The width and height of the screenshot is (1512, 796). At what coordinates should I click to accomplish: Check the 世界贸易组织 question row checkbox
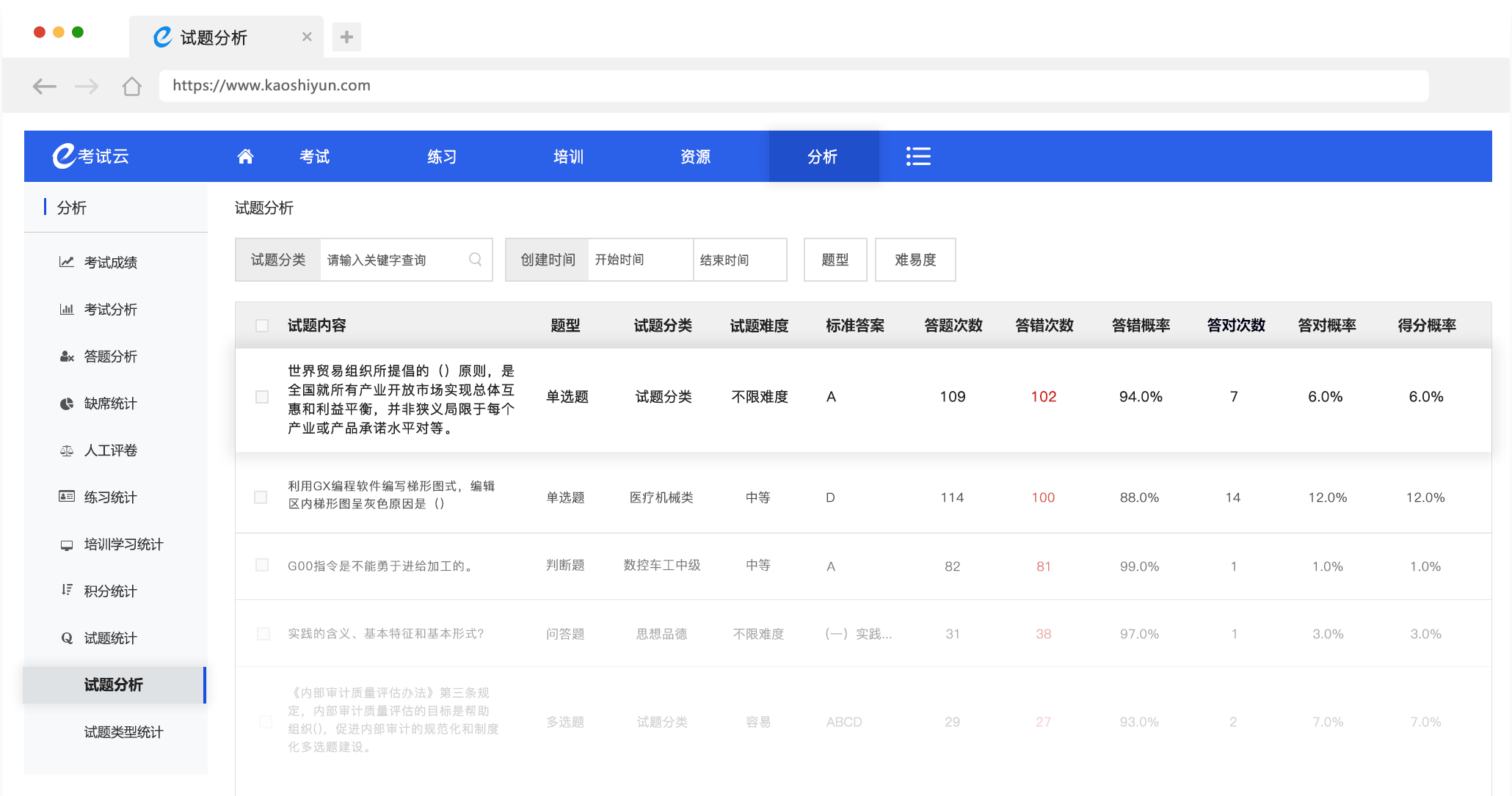[262, 397]
